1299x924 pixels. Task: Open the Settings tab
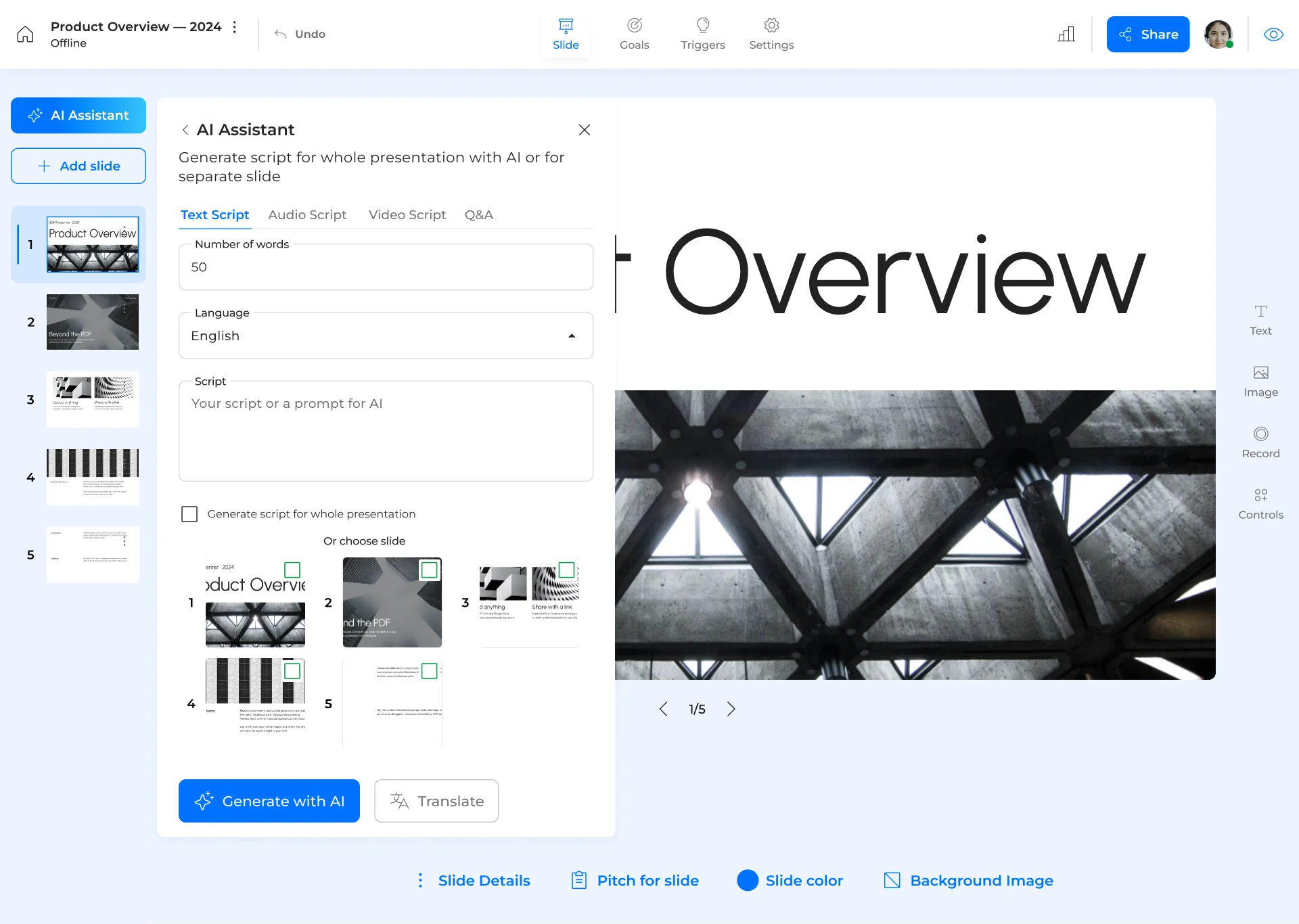(x=771, y=34)
